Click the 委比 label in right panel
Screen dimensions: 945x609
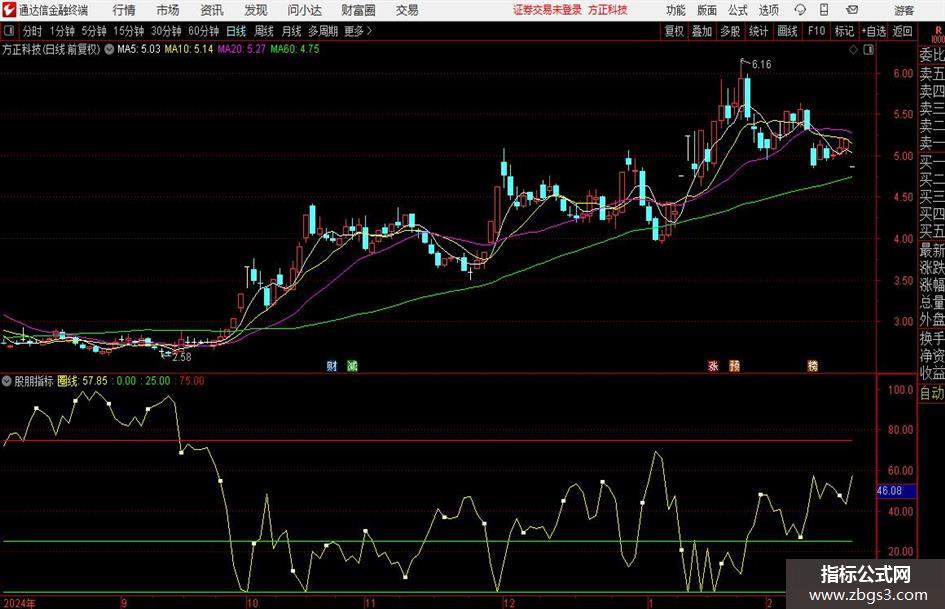932,55
